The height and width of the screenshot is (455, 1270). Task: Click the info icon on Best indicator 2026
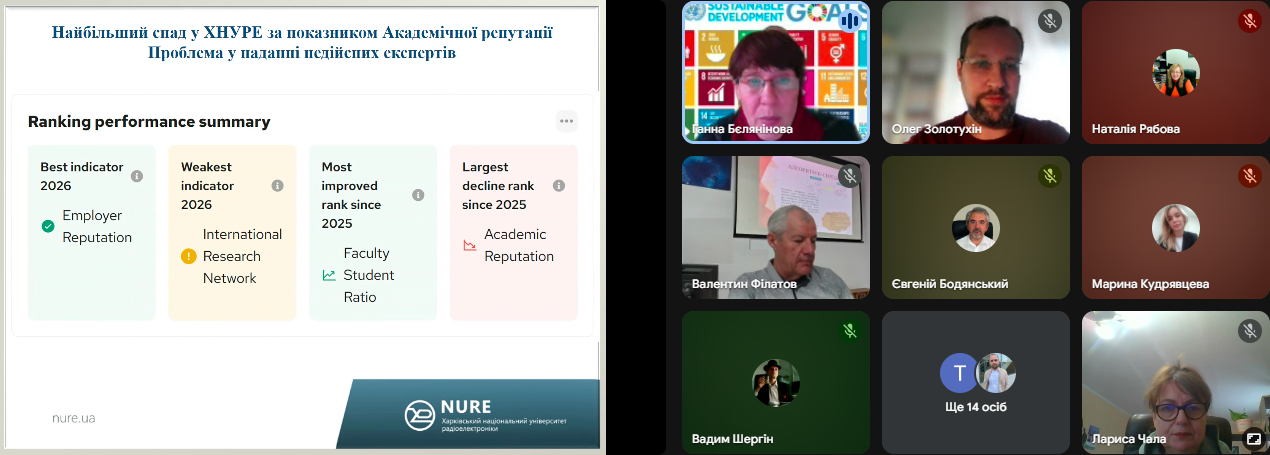click(x=137, y=176)
